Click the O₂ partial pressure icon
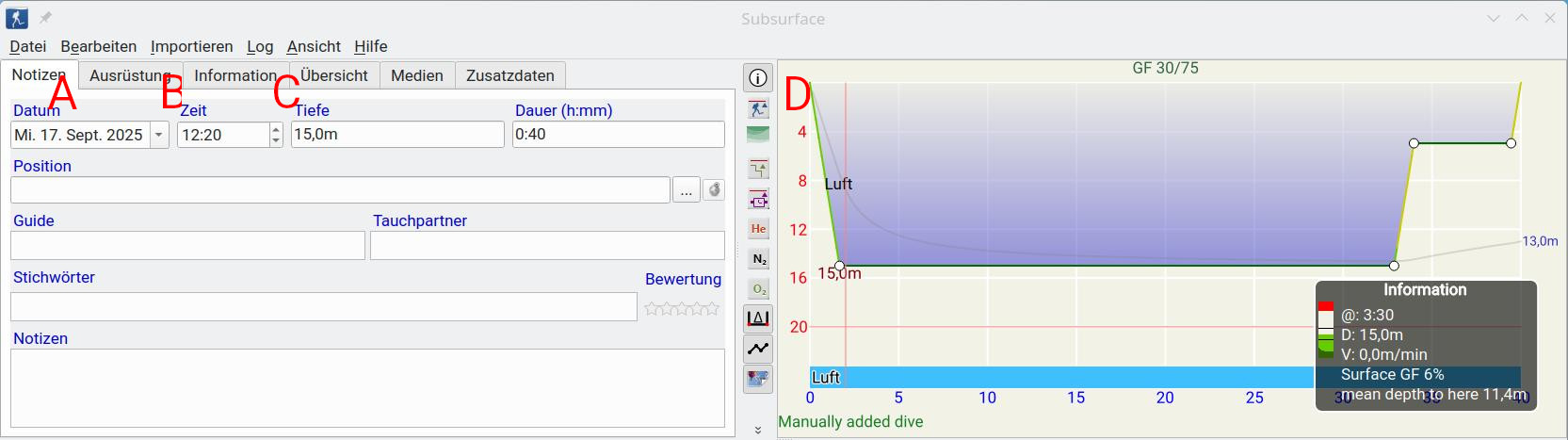Viewport: 1568px width, 440px height. click(x=758, y=289)
